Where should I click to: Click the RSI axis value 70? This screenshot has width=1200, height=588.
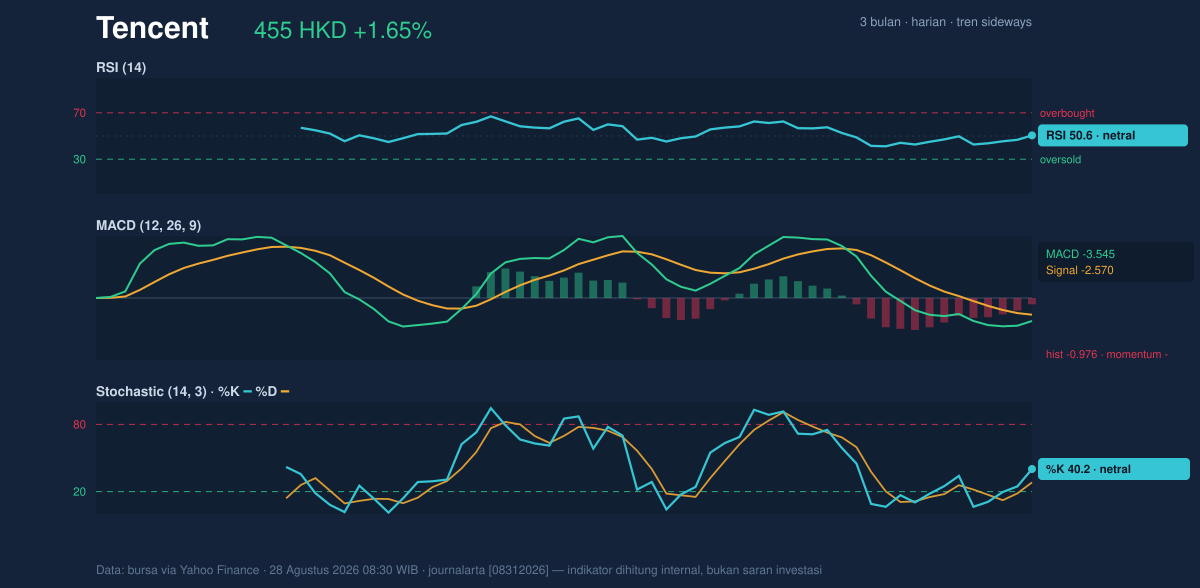[x=79, y=113]
